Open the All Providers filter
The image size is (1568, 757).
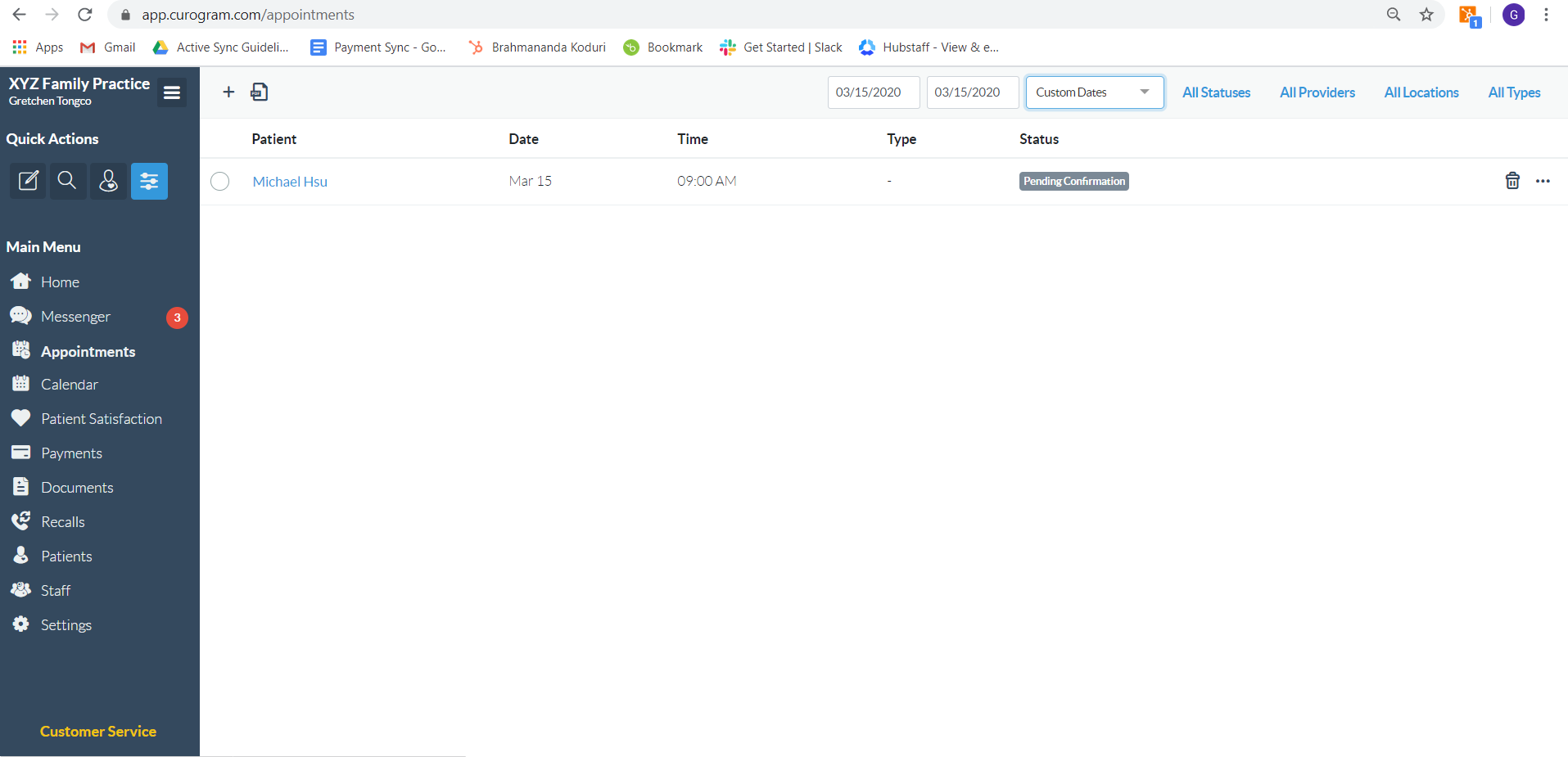(1317, 92)
